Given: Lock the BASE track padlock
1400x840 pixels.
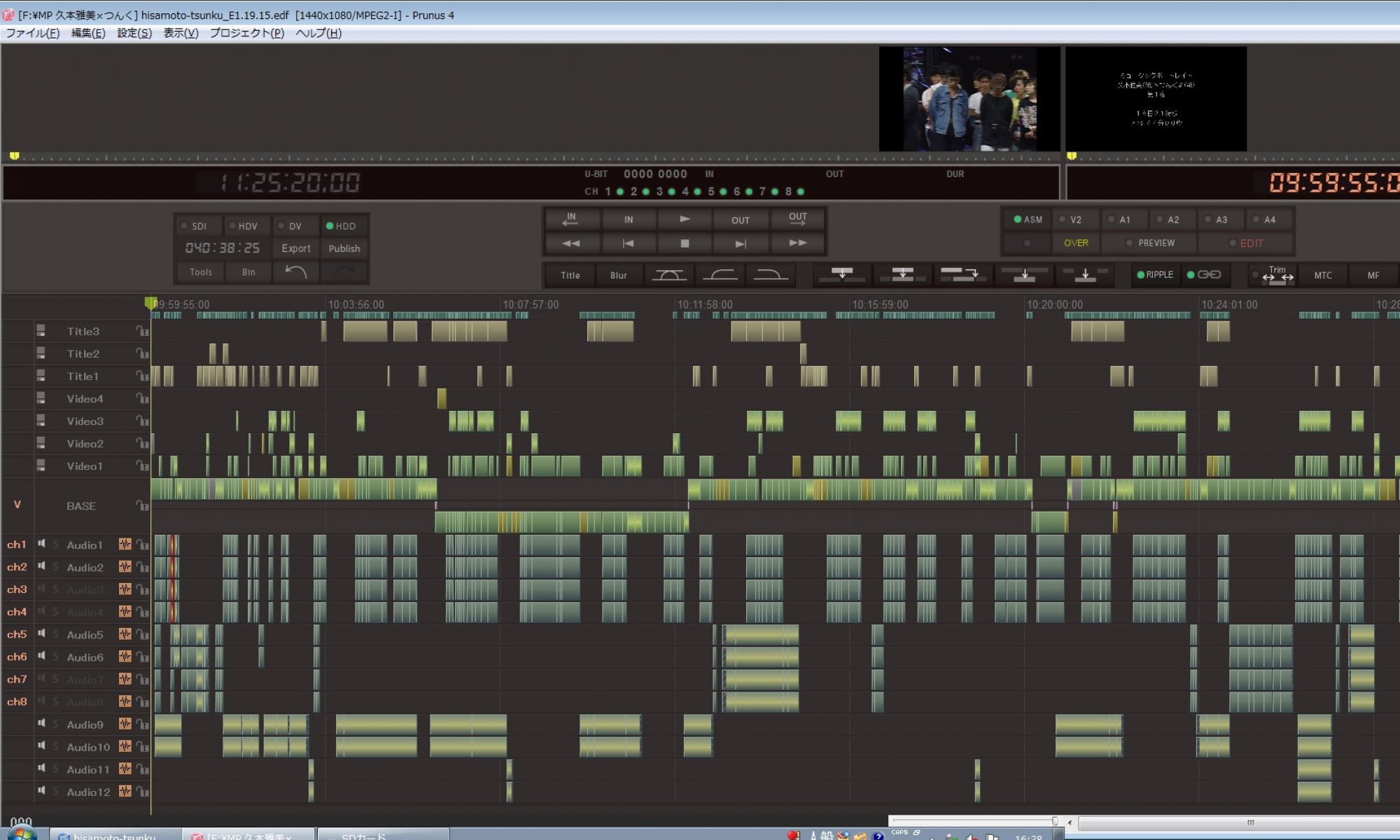Looking at the screenshot, I should point(142,505).
